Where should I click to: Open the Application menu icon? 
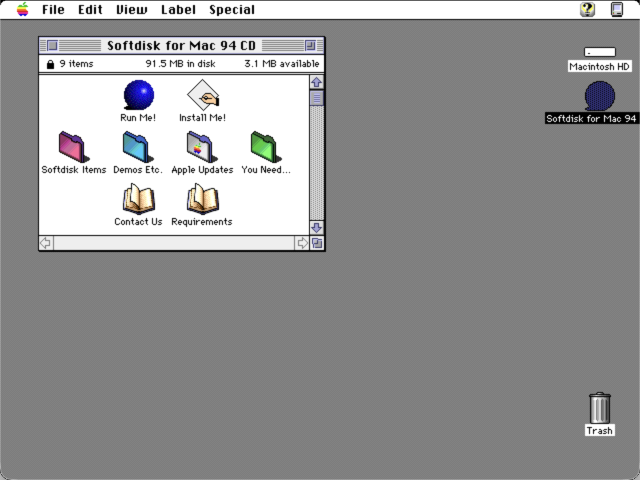[x=617, y=9]
